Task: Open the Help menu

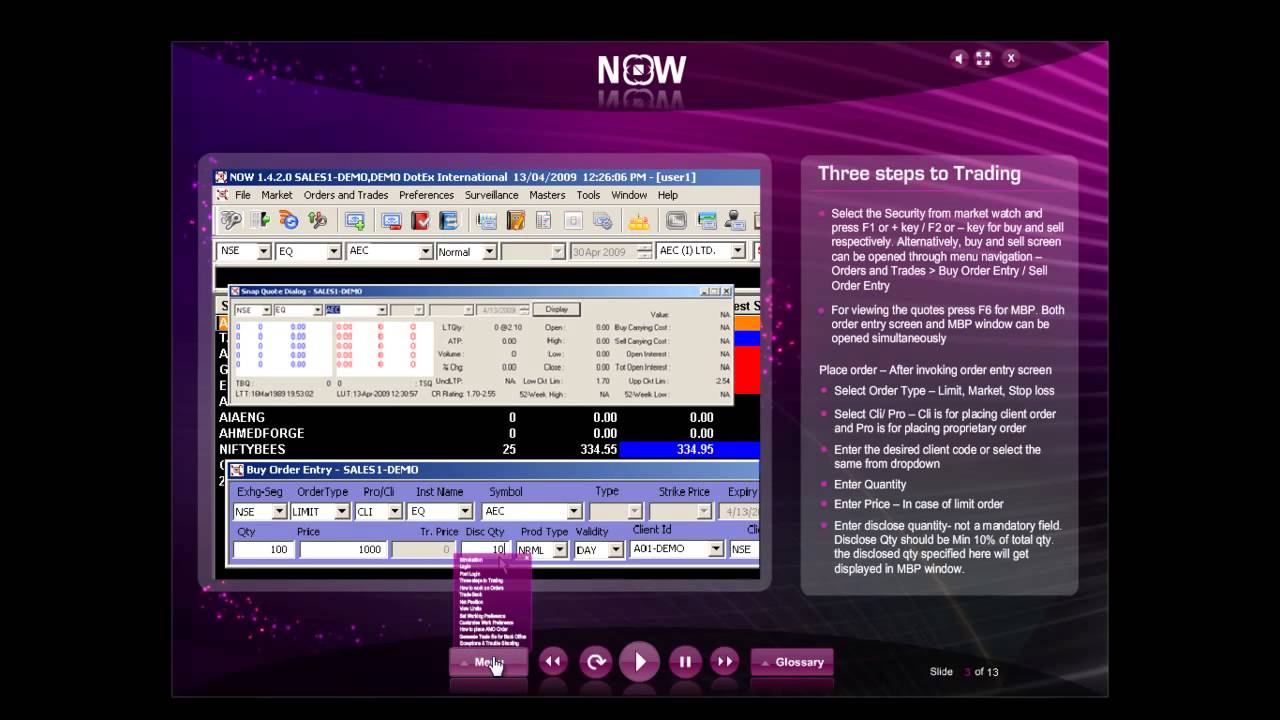Action: pos(667,195)
